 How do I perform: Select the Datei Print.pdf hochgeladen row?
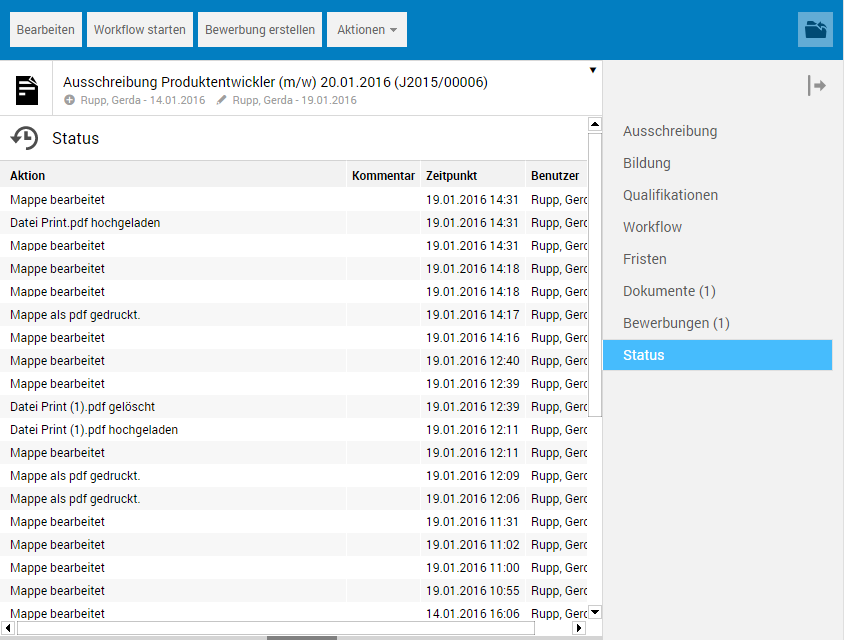85,223
